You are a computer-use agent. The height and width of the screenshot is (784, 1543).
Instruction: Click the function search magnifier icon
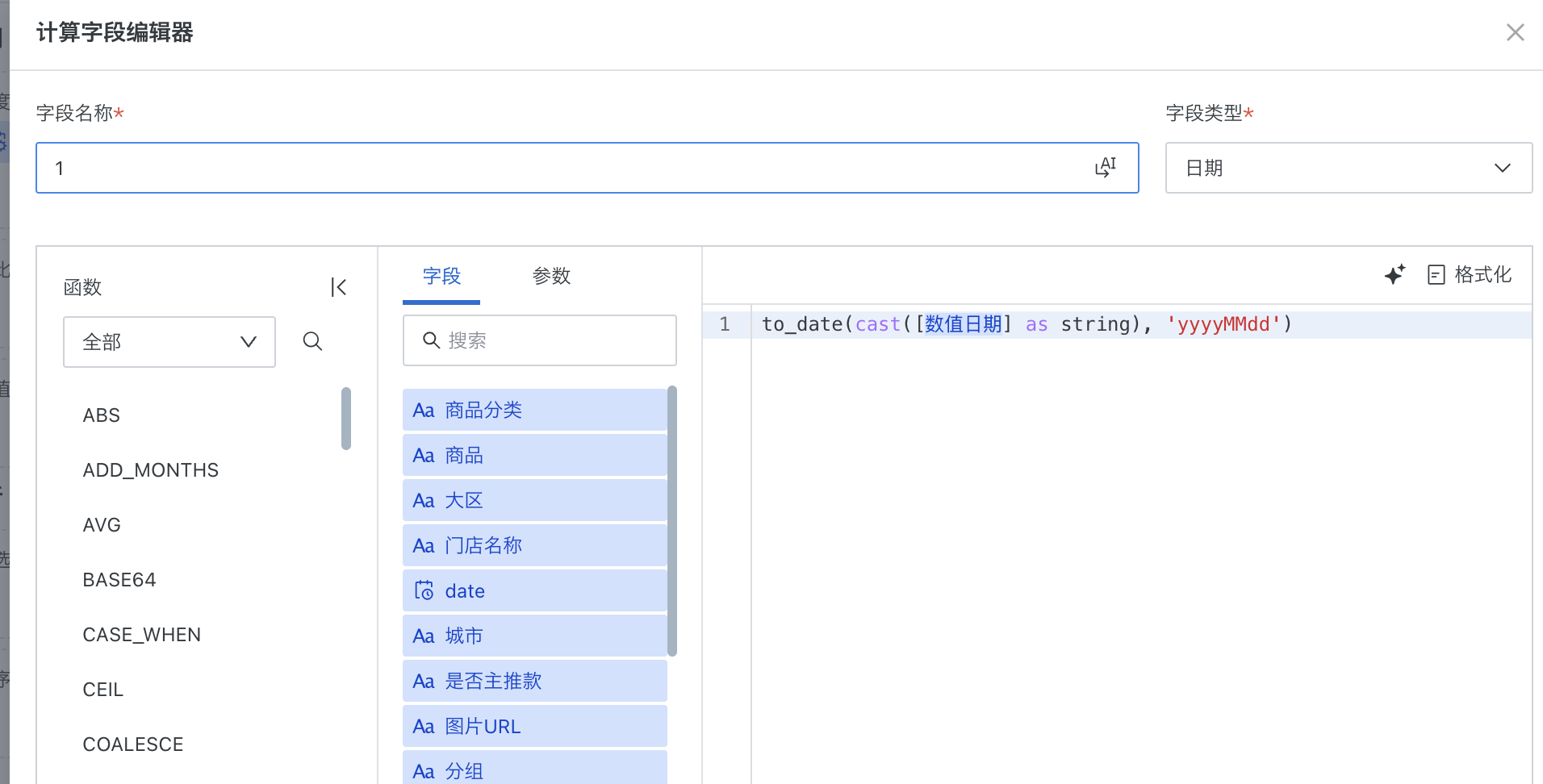313,342
